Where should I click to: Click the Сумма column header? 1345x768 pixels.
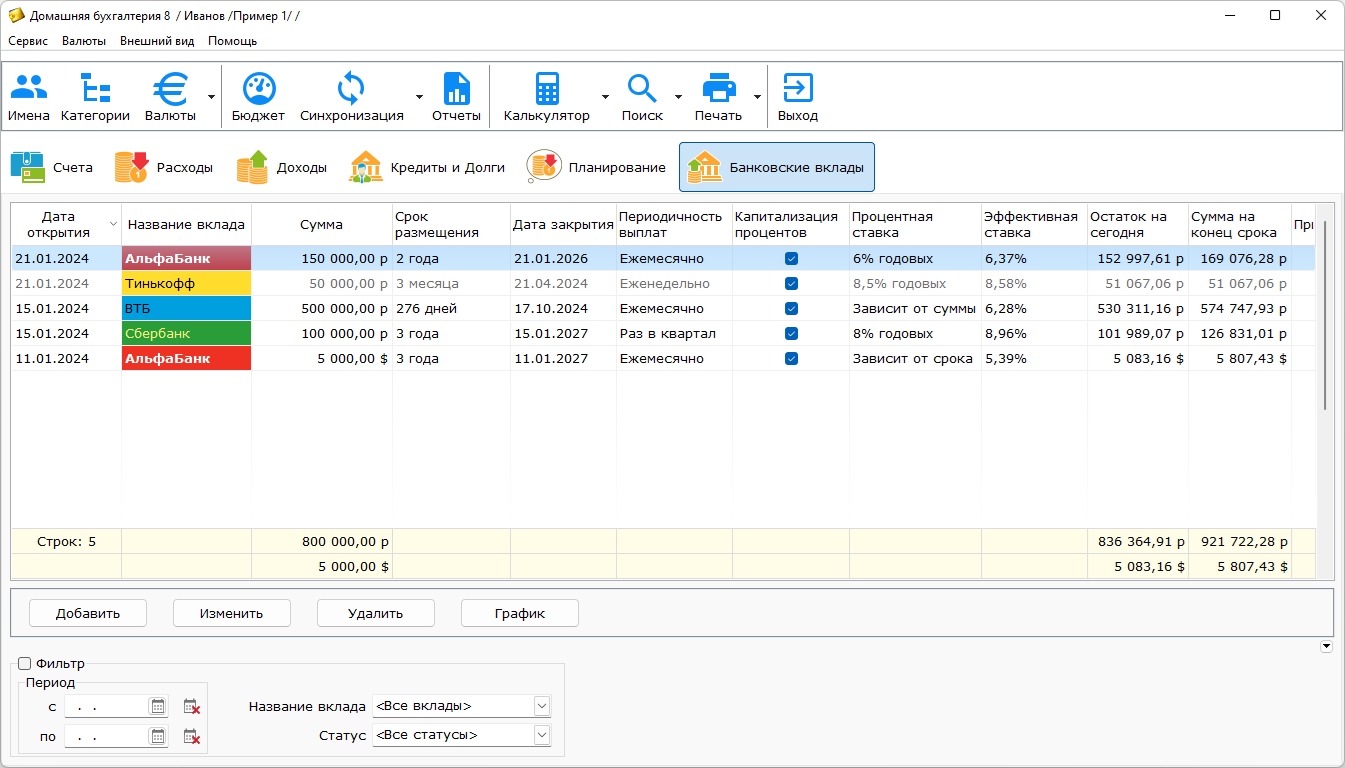click(x=321, y=224)
